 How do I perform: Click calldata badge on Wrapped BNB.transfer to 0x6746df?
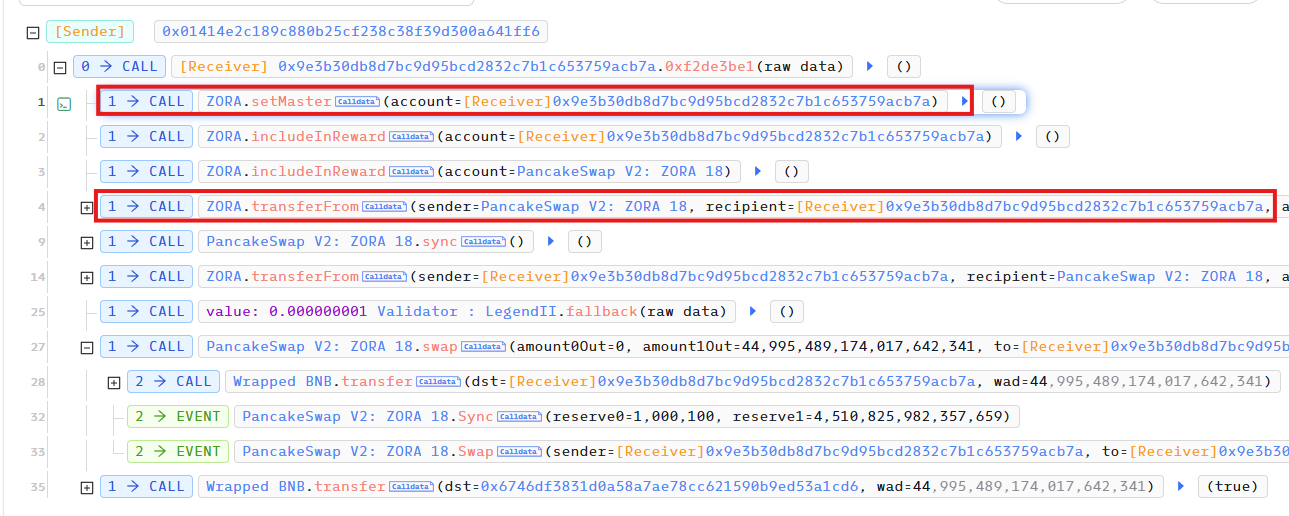click(411, 486)
